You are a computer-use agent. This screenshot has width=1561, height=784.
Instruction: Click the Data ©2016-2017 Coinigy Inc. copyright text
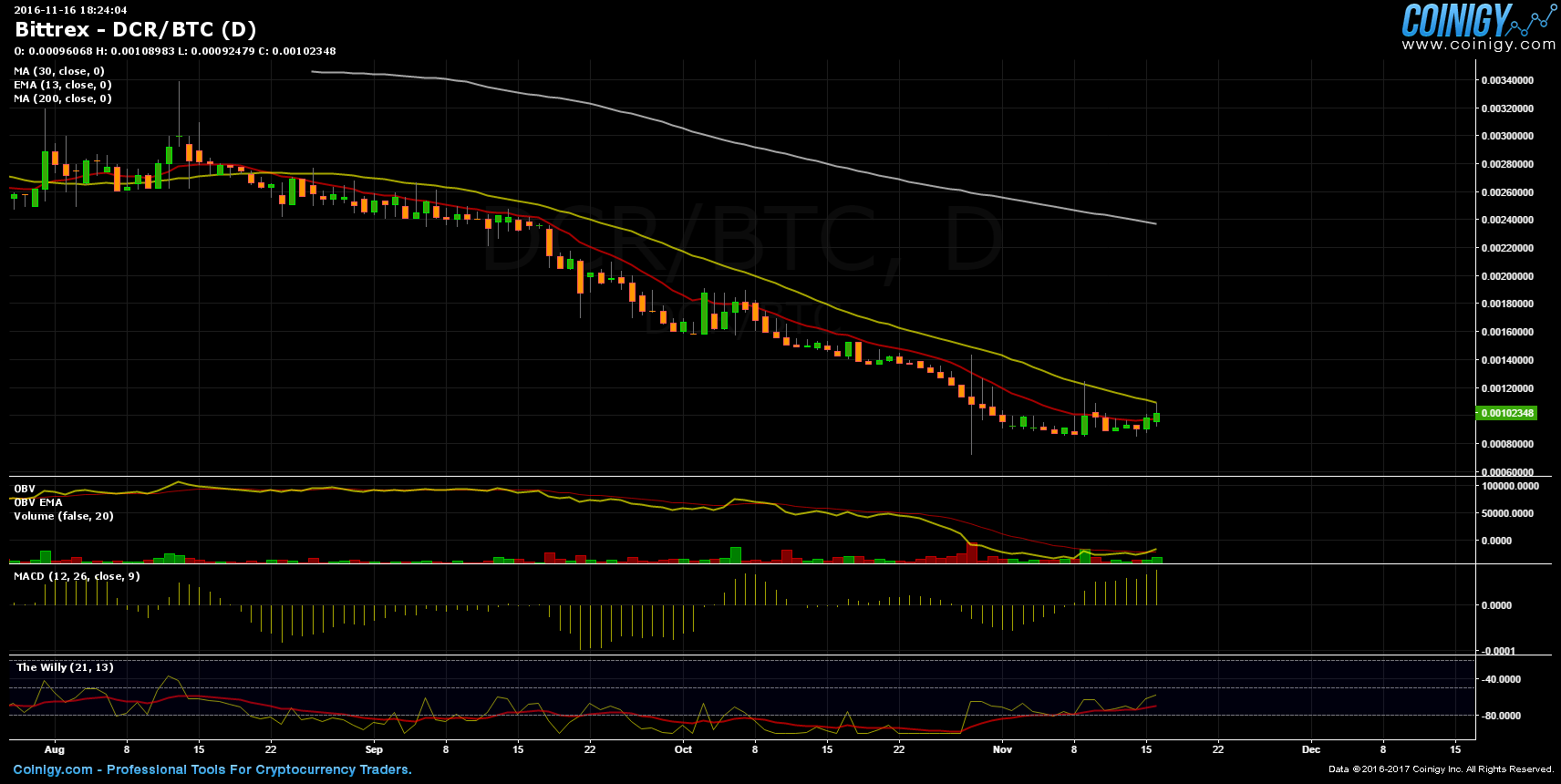pos(1441,769)
